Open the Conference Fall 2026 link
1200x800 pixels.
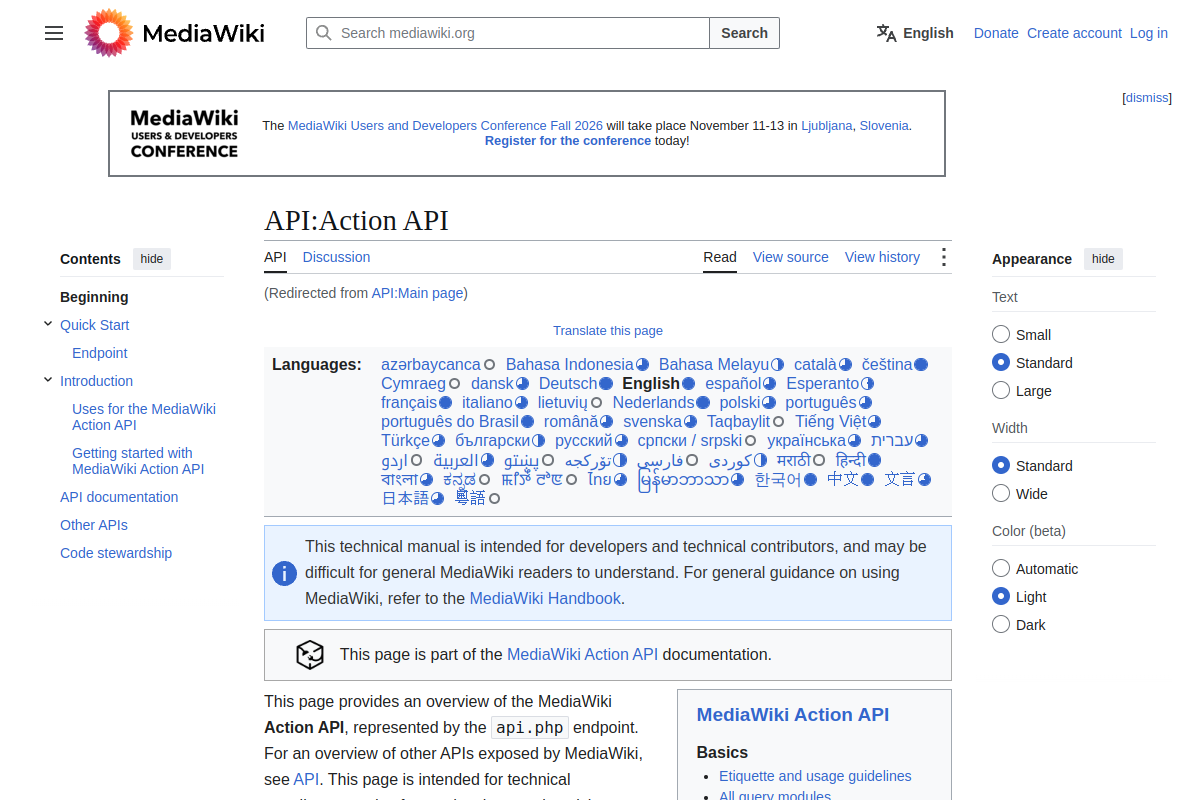pos(445,126)
